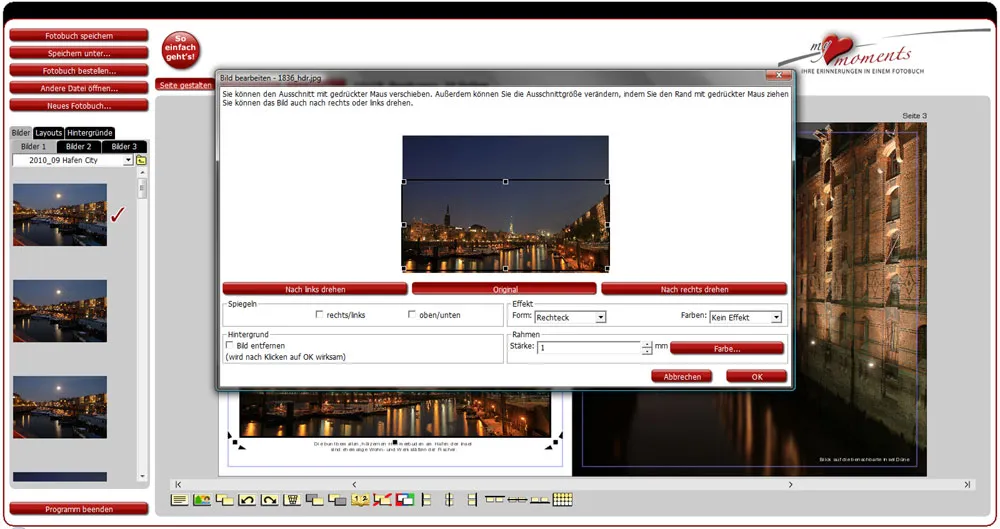Click the trash basket delete icon

click(292, 499)
